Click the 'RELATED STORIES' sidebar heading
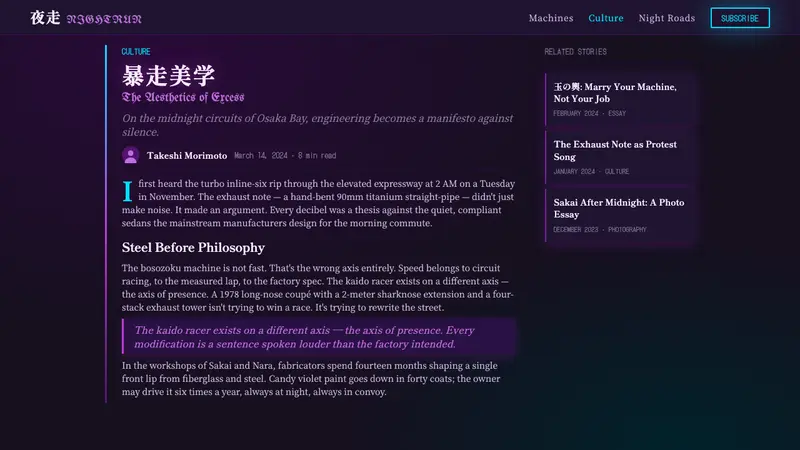Image resolution: width=800 pixels, height=450 pixels. tap(575, 52)
